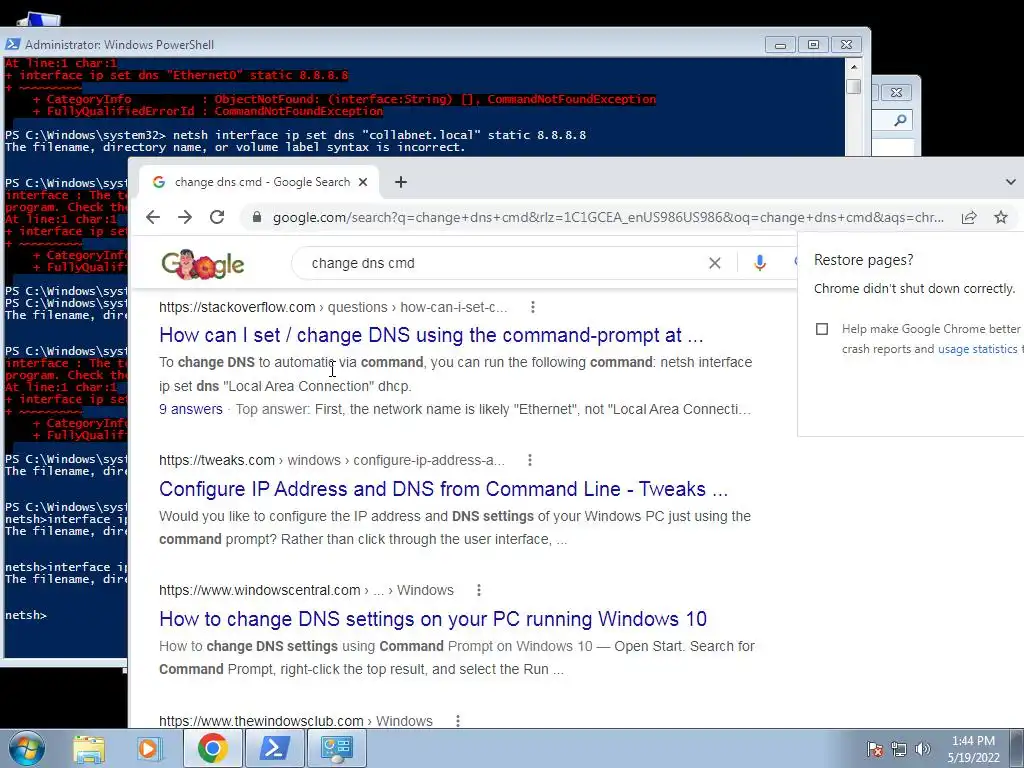The height and width of the screenshot is (768, 1024).
Task: Bookmark this tab with the star
Action: click(1000, 217)
